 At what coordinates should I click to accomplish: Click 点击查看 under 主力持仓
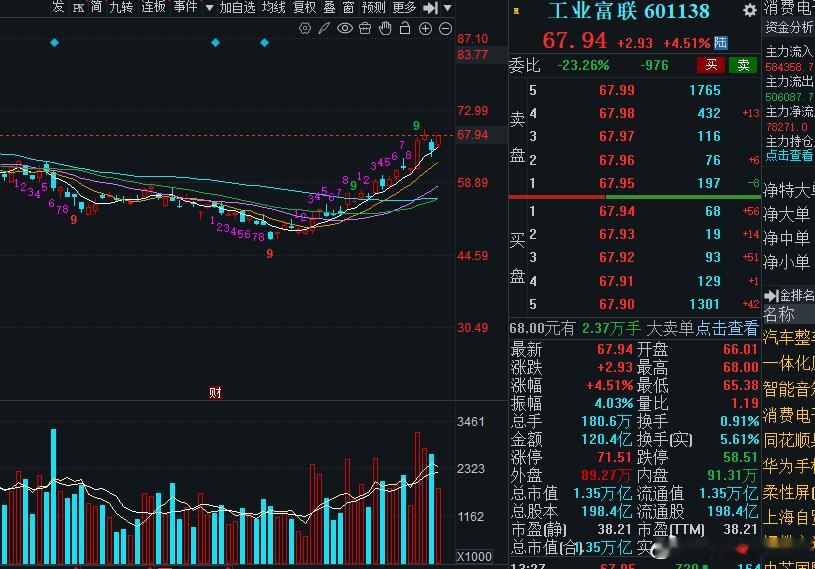(x=789, y=155)
